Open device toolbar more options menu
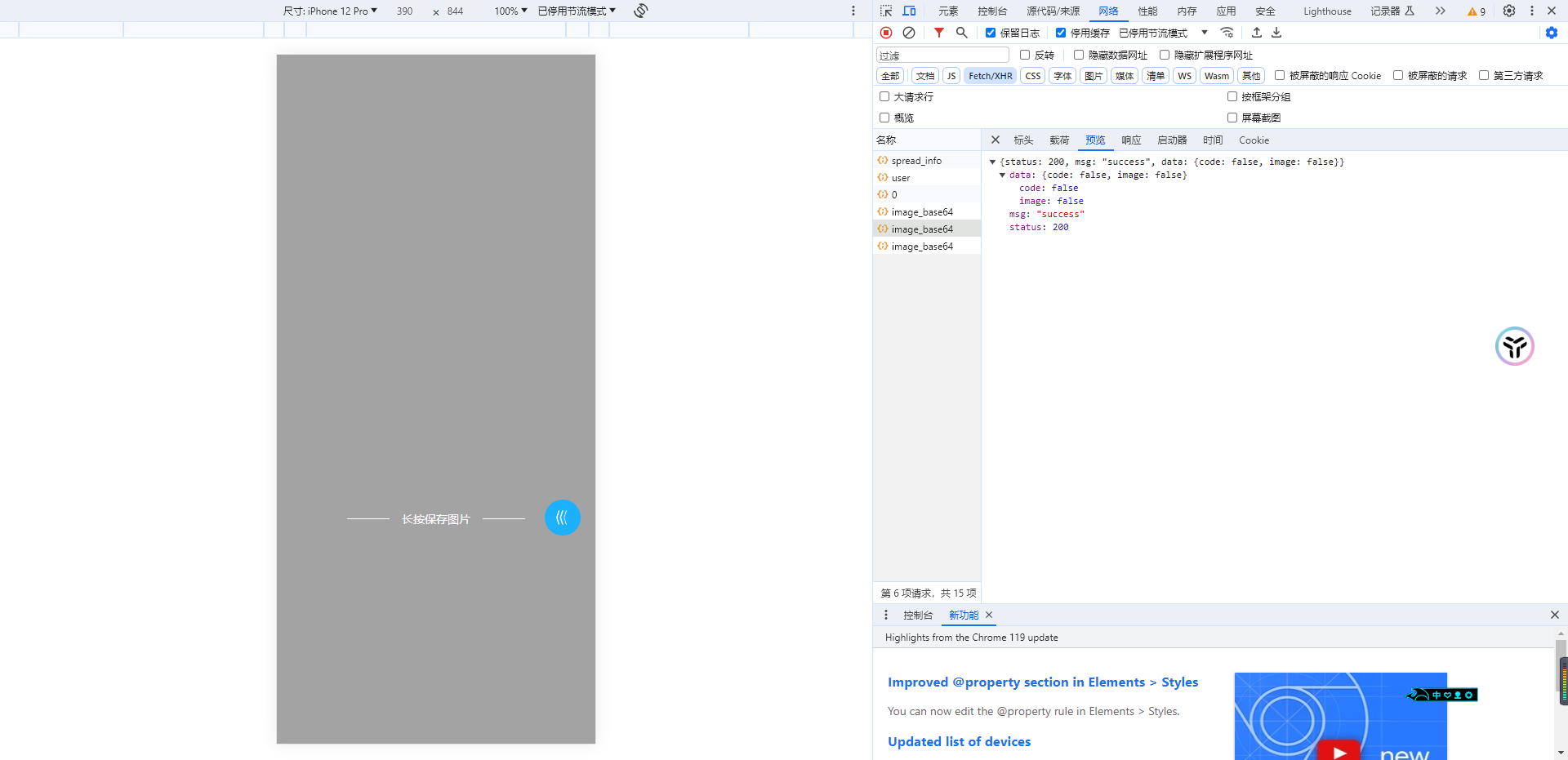 853,11
